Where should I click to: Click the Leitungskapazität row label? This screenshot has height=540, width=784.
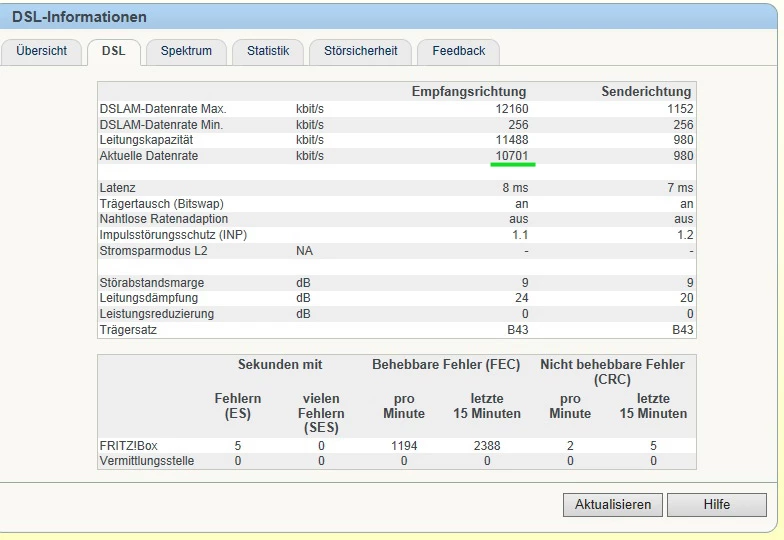pyautogui.click(x=148, y=140)
